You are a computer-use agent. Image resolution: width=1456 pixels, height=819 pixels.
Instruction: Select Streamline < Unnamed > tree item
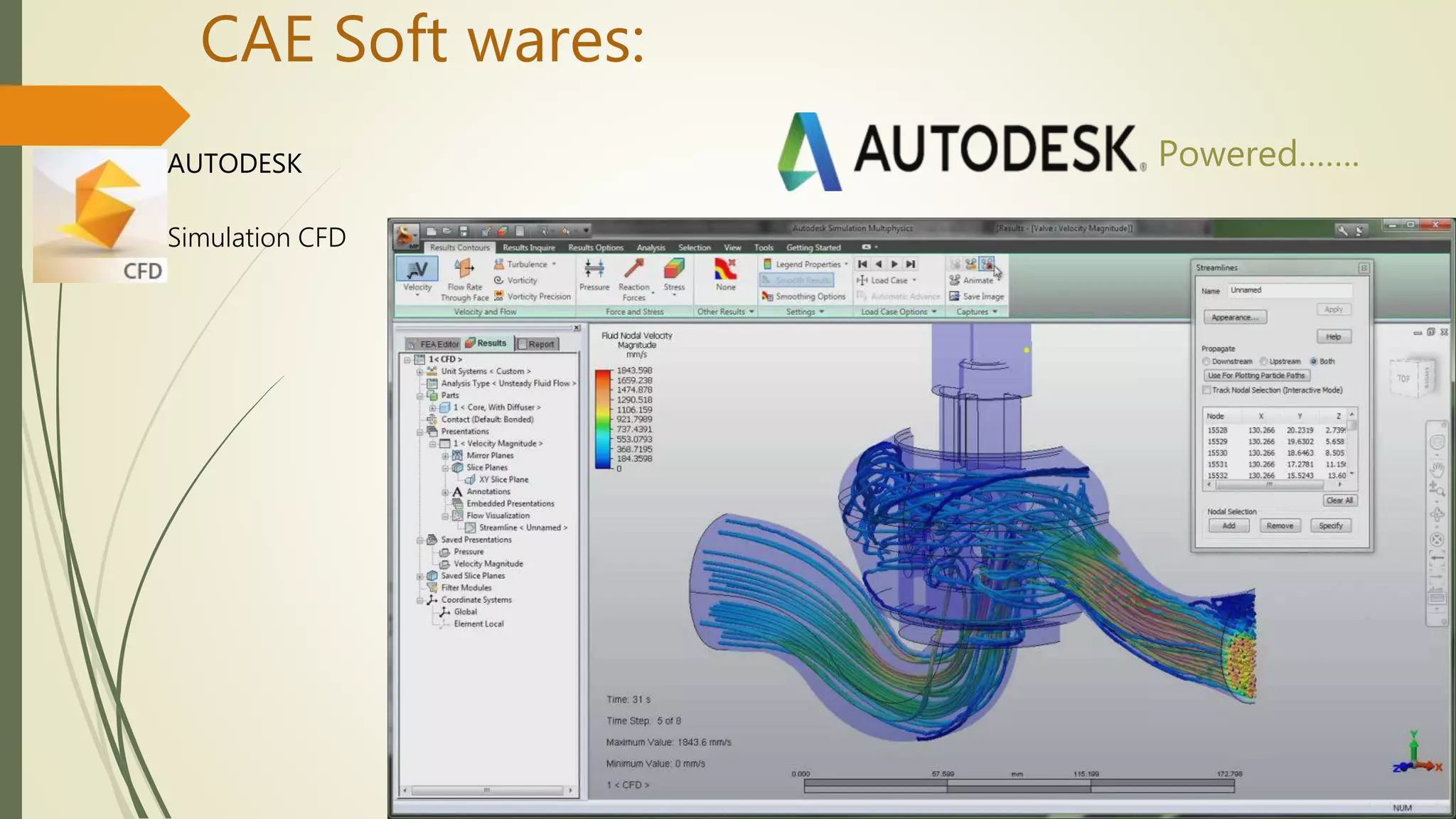(x=516, y=528)
